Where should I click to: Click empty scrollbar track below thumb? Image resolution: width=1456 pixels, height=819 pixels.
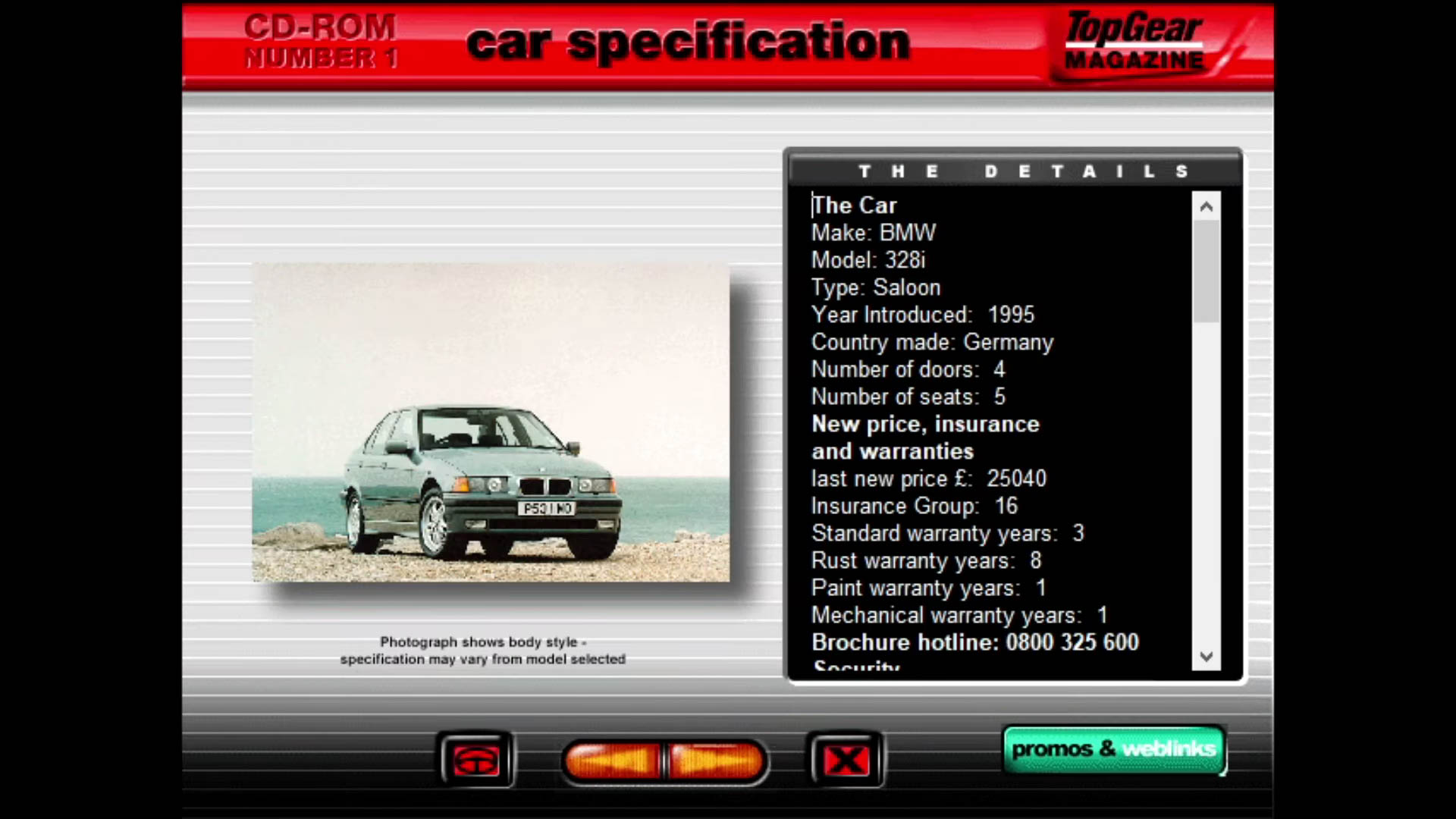1206,485
